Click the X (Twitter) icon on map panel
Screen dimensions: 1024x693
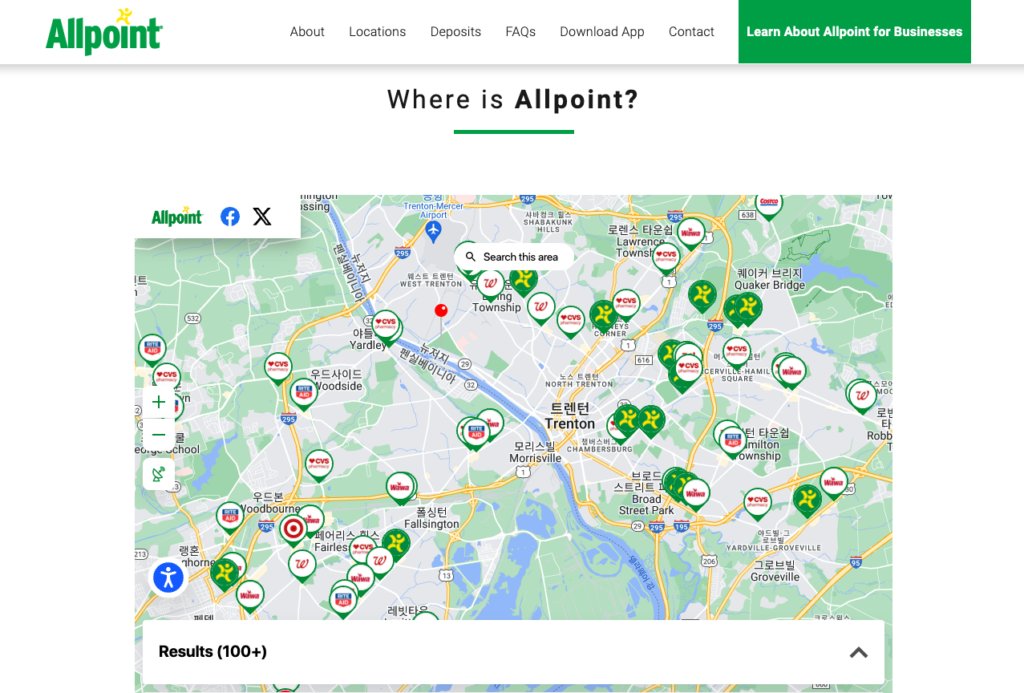point(262,216)
